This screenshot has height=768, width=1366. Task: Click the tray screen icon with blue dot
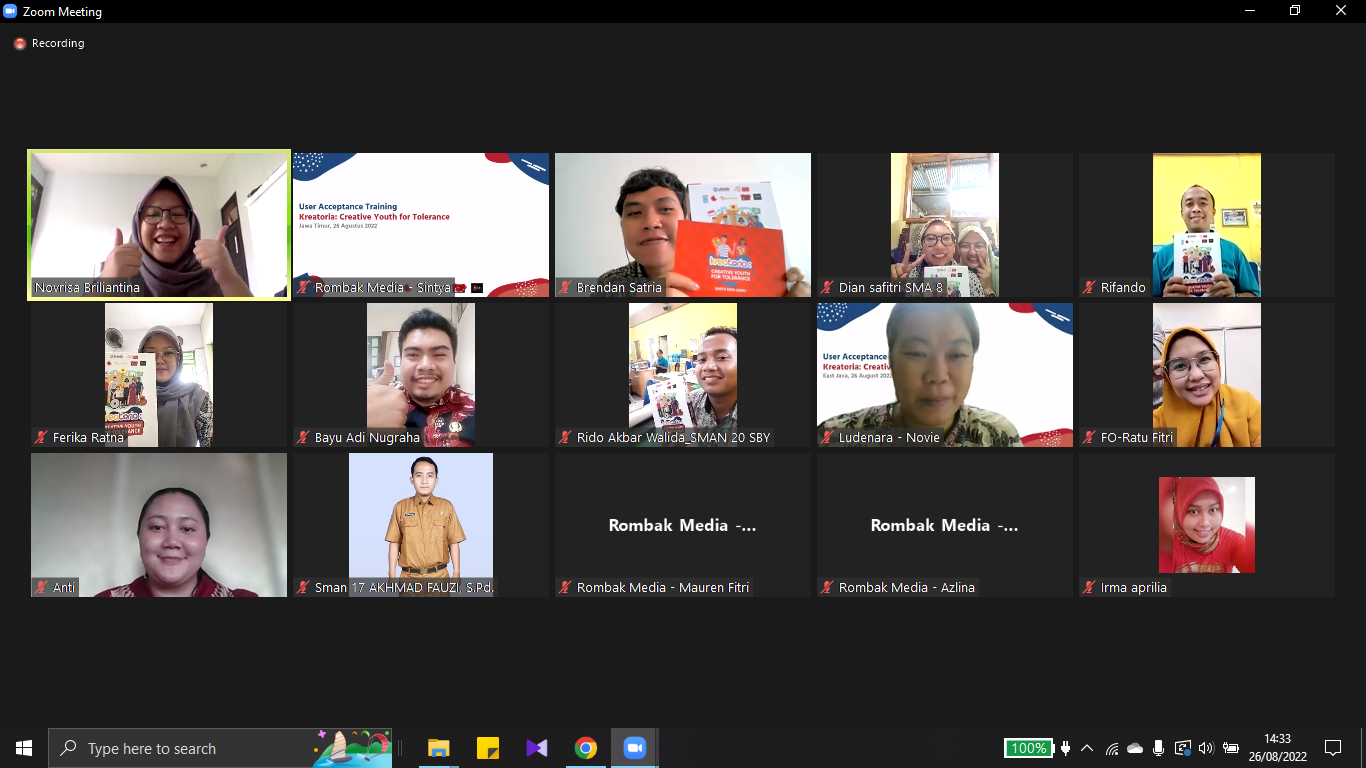pyautogui.click(x=1183, y=748)
